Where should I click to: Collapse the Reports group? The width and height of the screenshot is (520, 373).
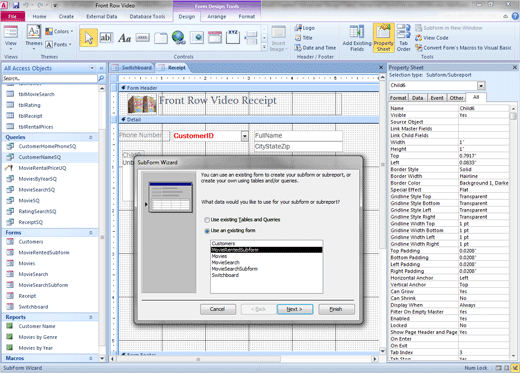tap(91, 317)
